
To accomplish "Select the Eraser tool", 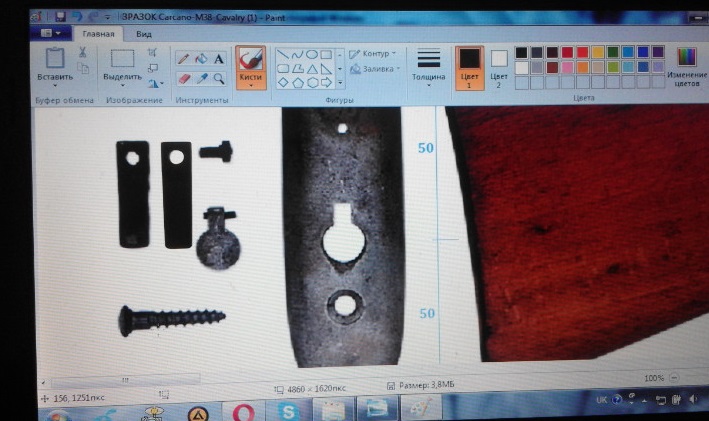I will point(184,79).
